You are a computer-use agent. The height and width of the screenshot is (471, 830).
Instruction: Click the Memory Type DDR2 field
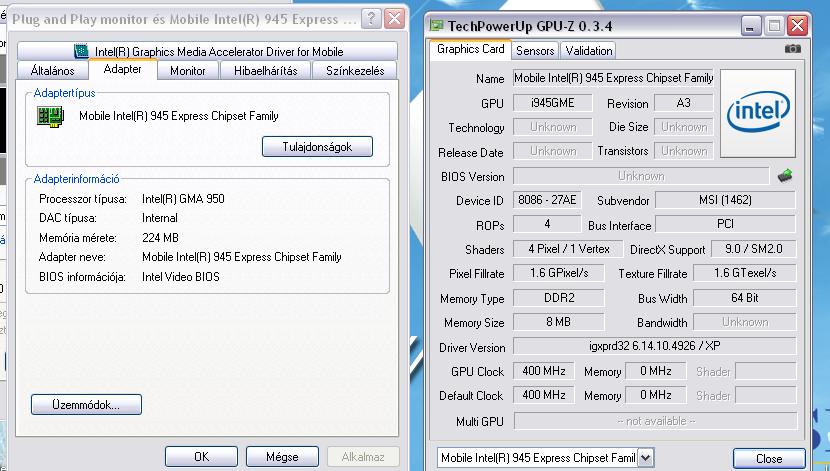click(x=558, y=298)
